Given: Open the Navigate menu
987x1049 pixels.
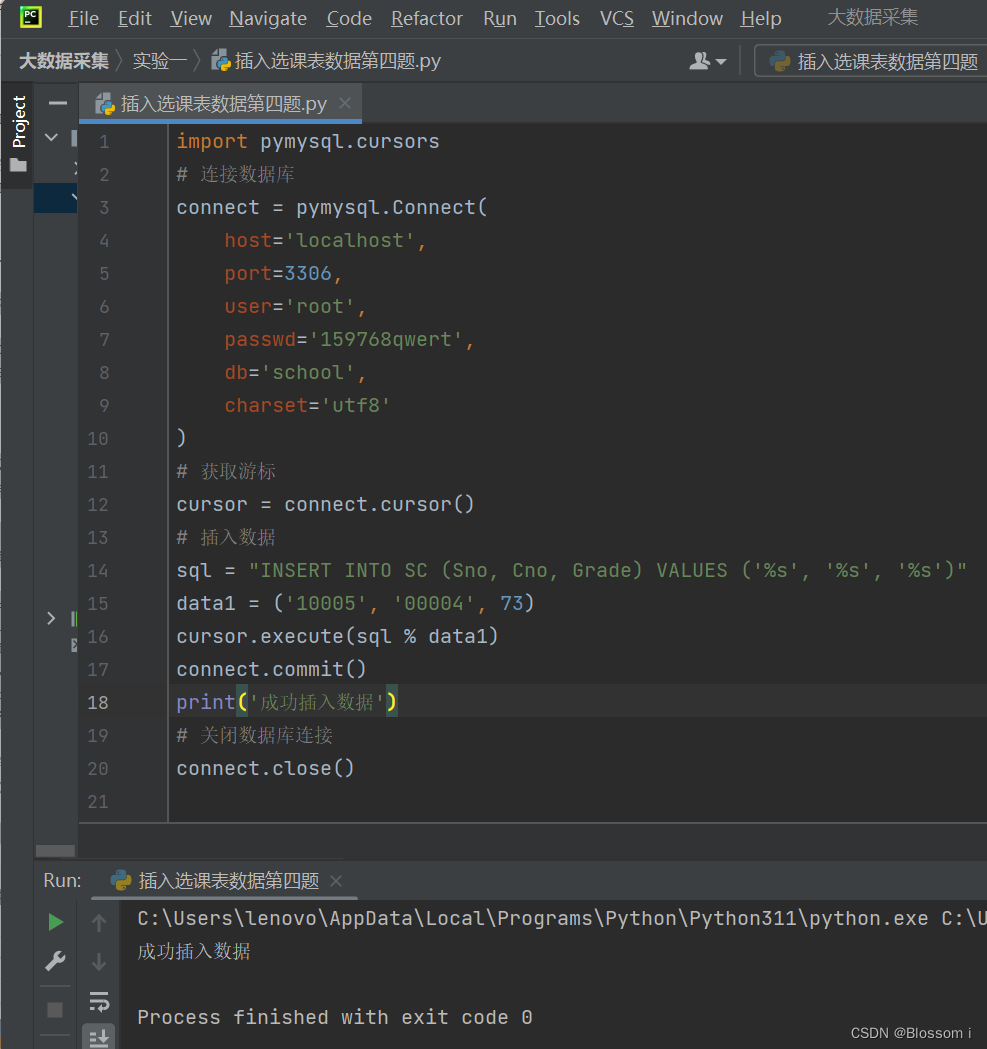Looking at the screenshot, I should (268, 18).
